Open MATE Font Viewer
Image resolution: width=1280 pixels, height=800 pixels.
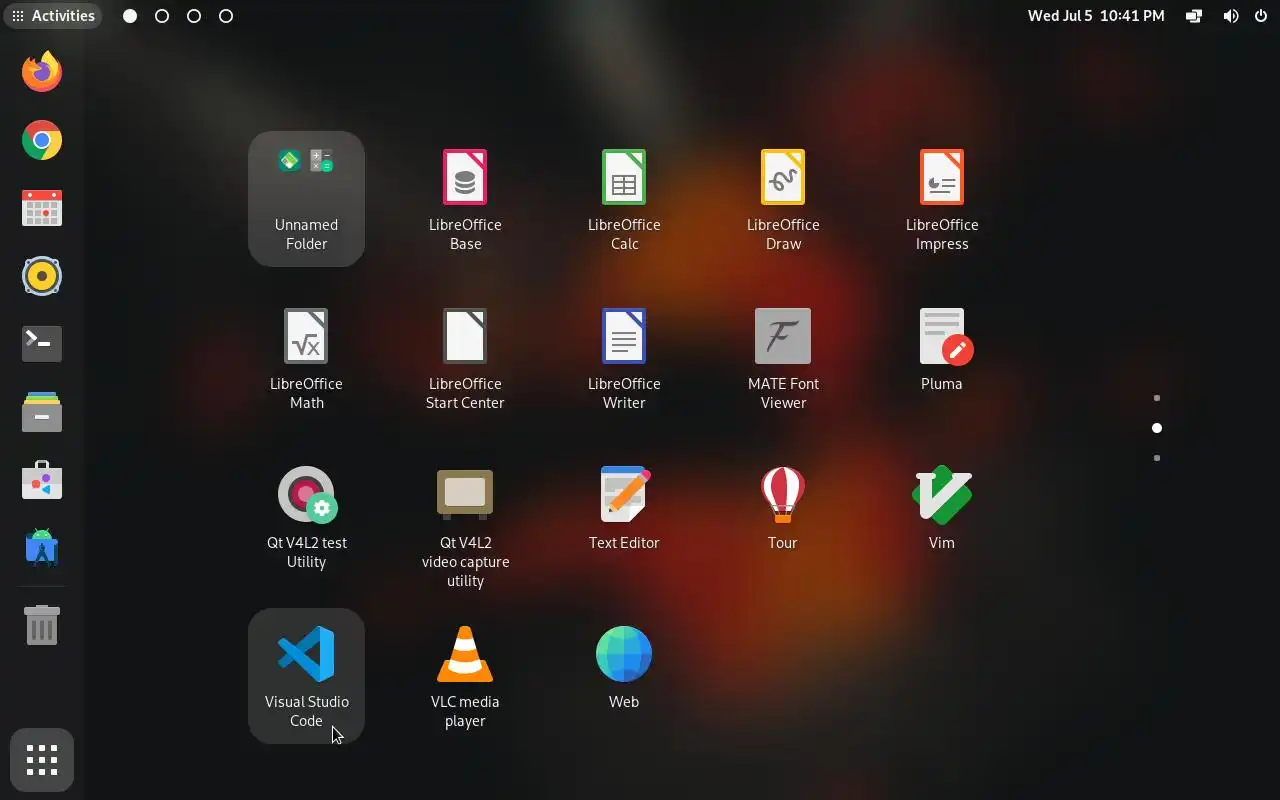783,357
